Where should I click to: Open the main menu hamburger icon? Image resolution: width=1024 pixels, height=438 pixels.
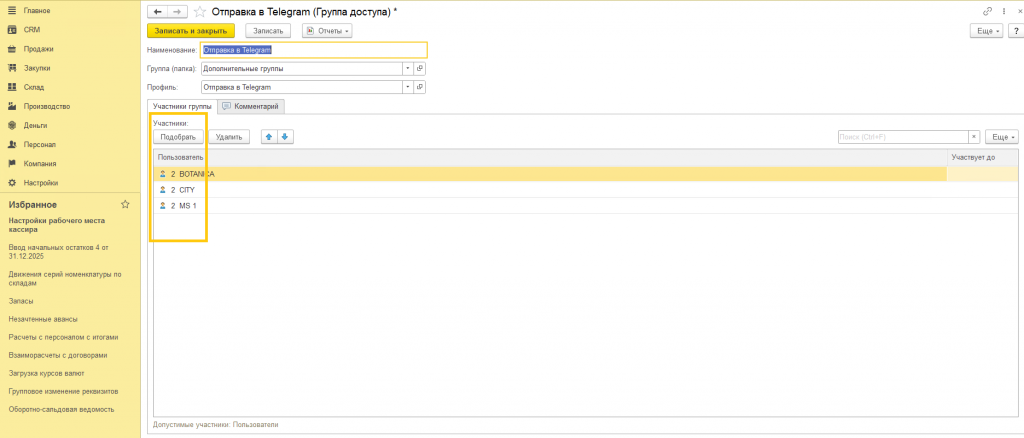12,10
